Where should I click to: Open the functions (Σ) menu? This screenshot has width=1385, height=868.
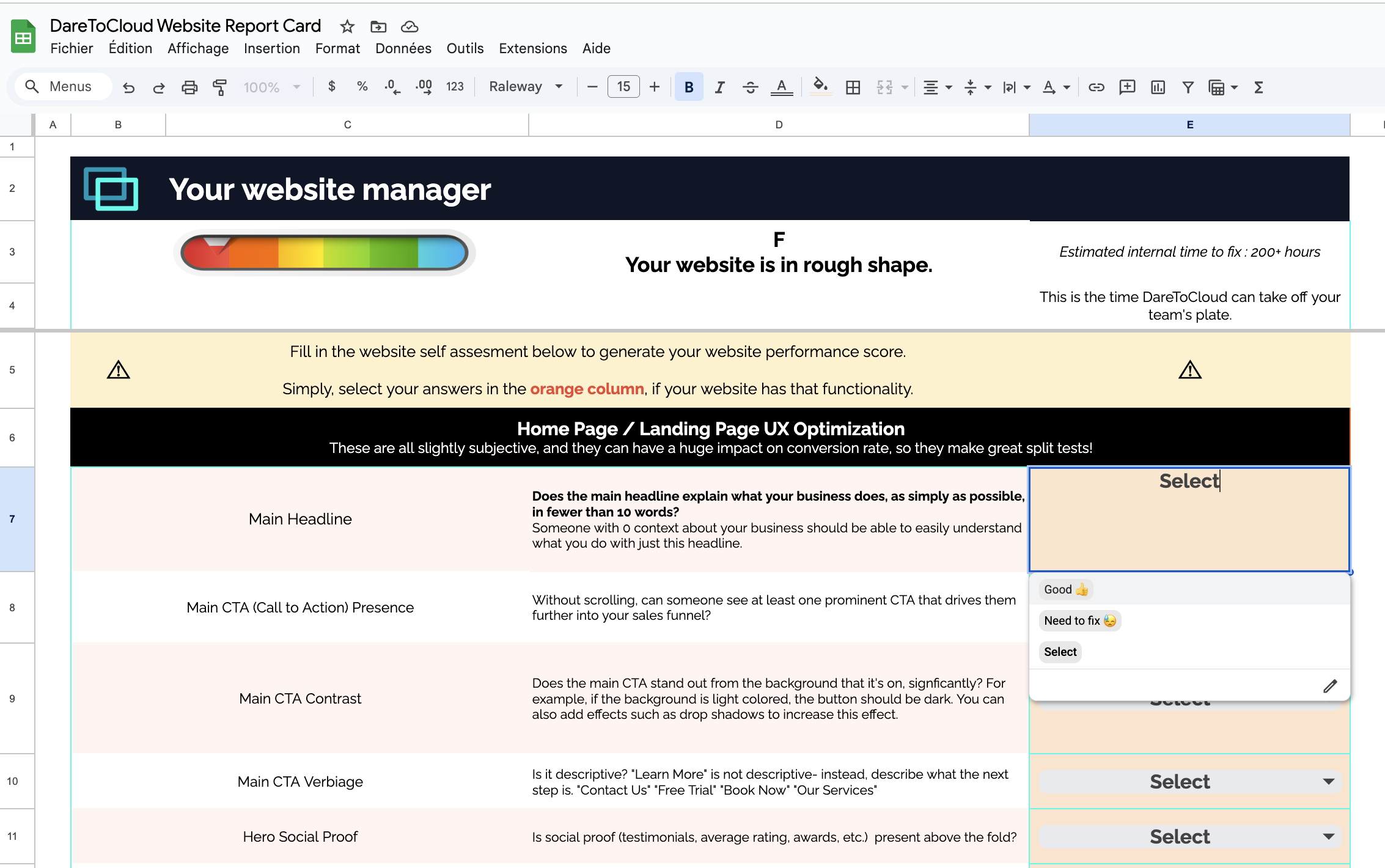coord(1258,87)
